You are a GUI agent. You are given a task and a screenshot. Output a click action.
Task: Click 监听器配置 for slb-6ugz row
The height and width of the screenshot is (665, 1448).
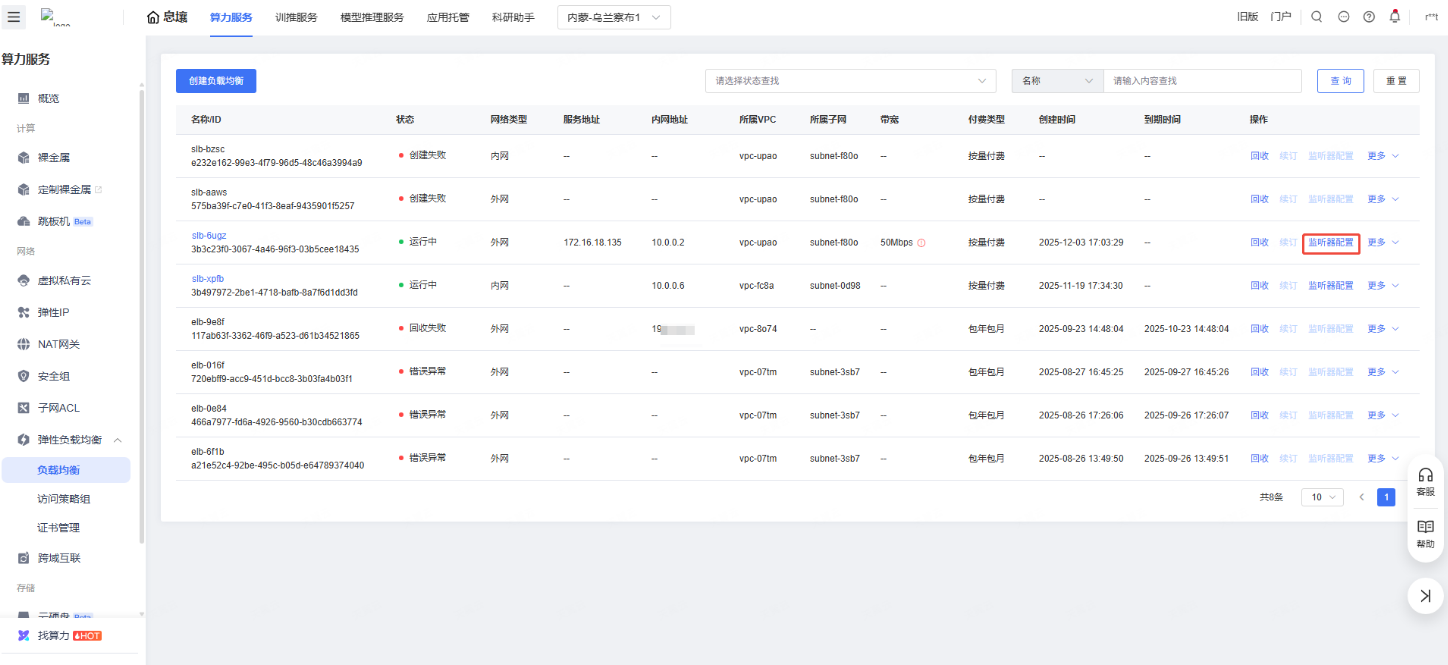point(1330,243)
